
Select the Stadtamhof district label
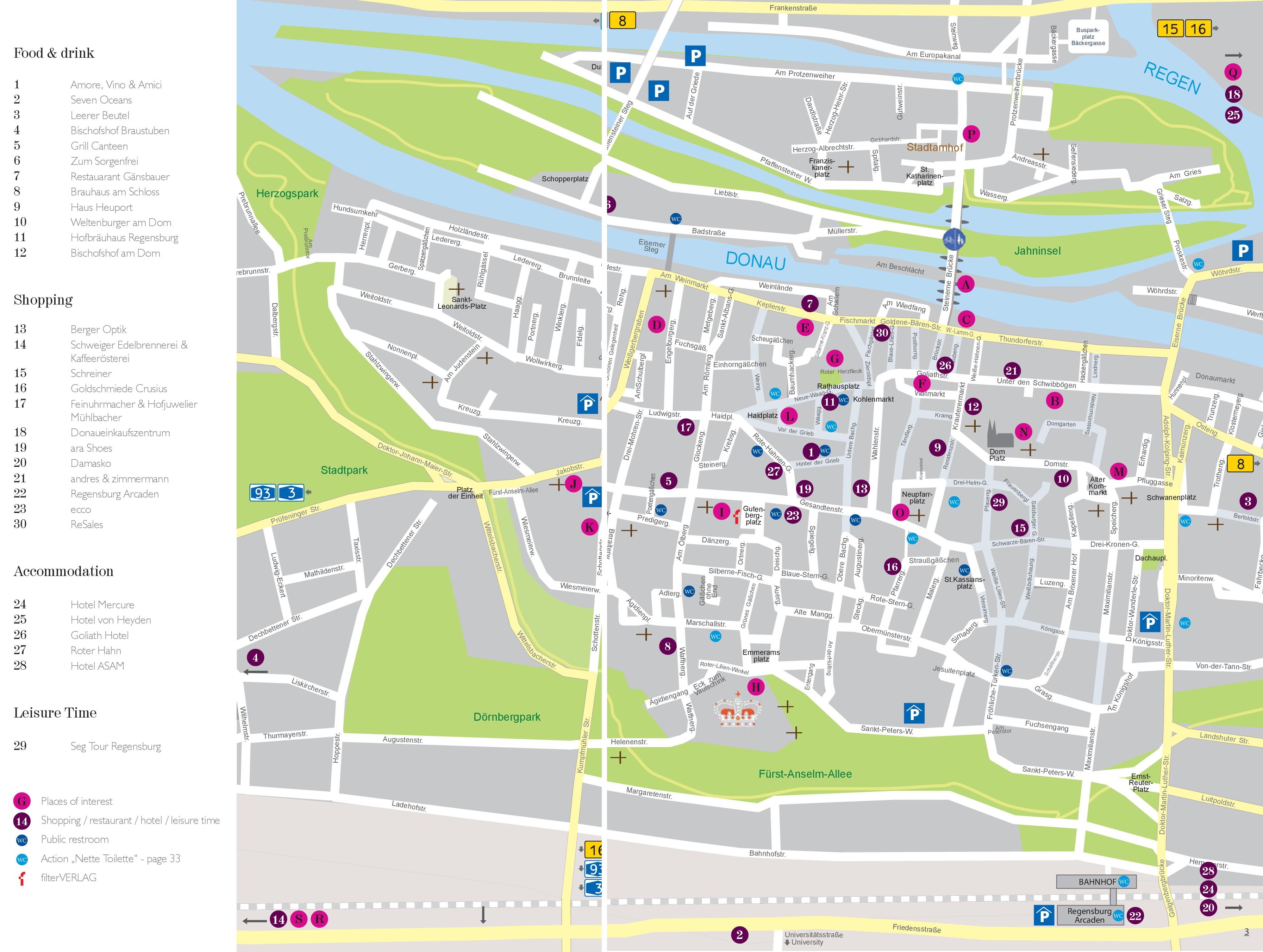pyautogui.click(x=935, y=147)
